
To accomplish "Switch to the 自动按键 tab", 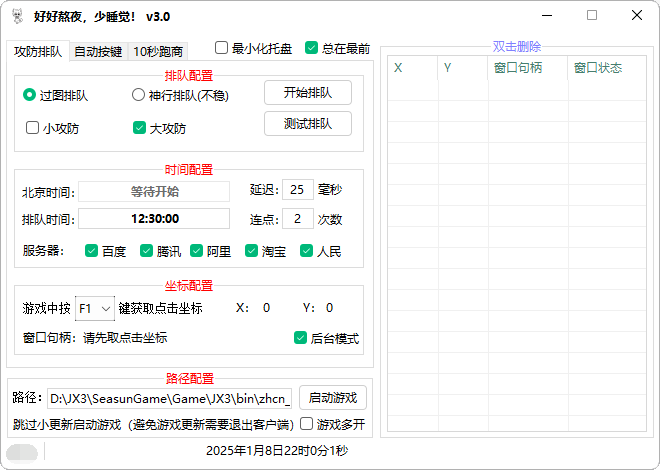I will tap(98, 51).
